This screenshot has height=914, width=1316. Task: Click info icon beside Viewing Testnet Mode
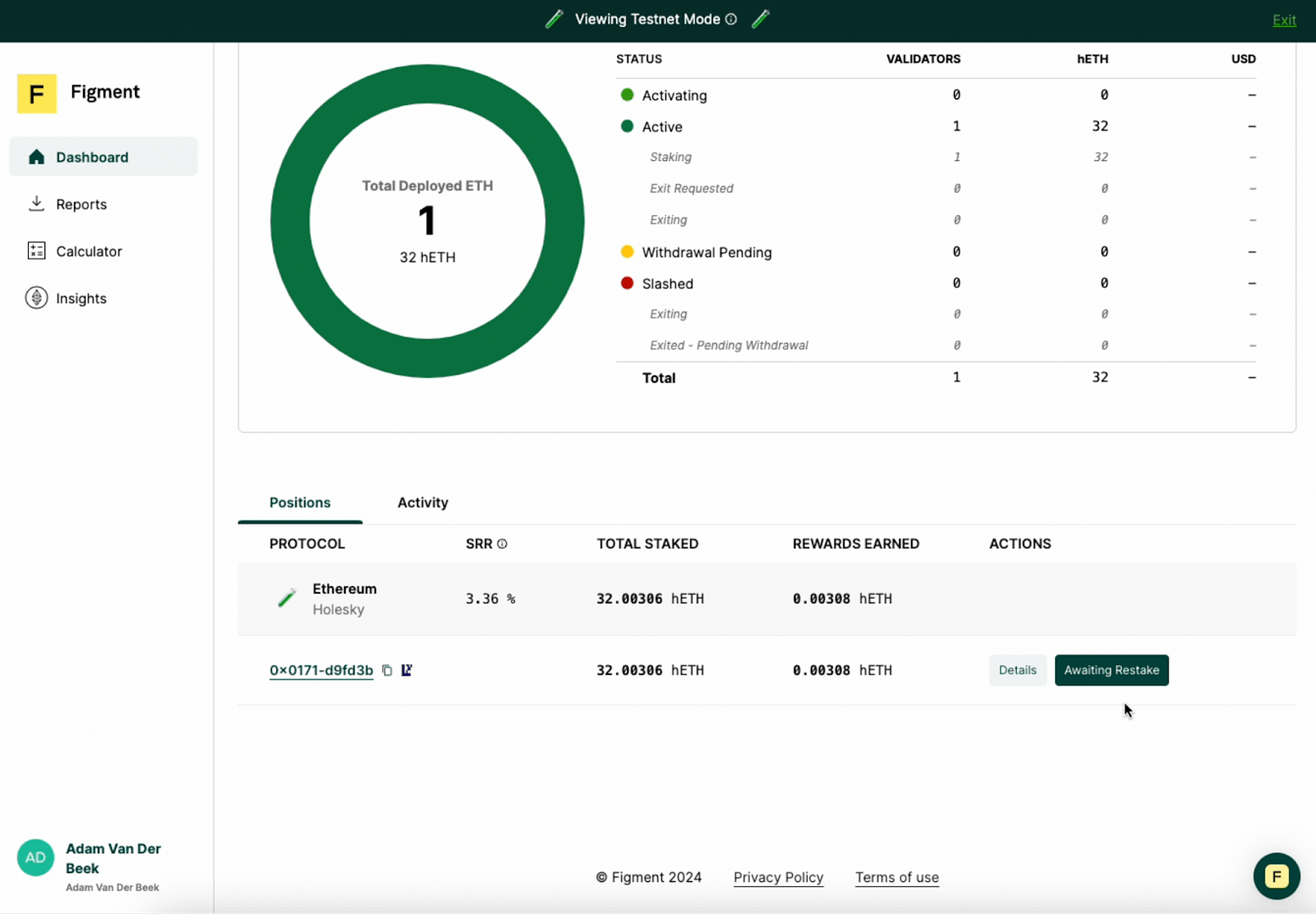(x=731, y=19)
